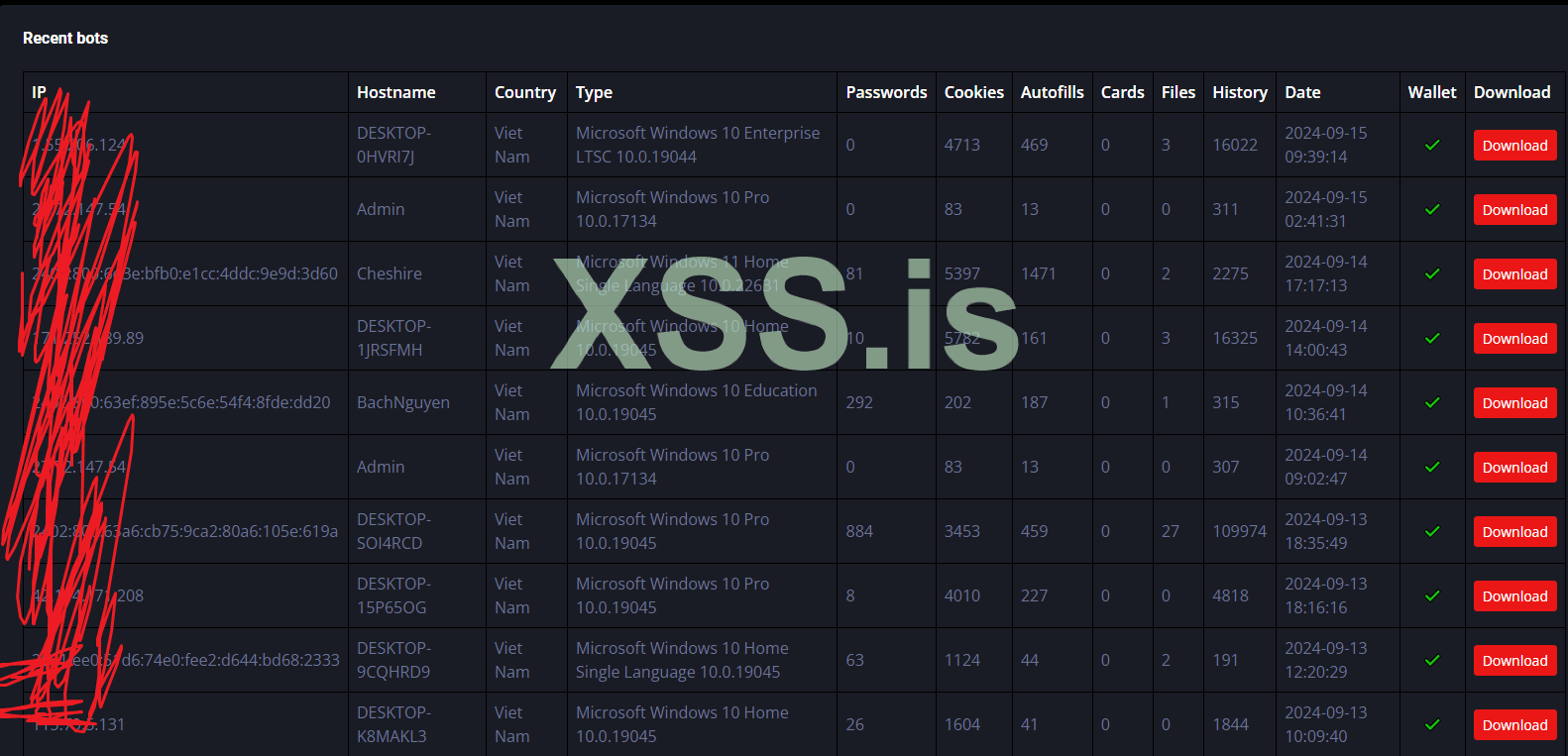Screen dimensions: 1568x756
Task: Click the Country column header
Action: (x=525, y=92)
